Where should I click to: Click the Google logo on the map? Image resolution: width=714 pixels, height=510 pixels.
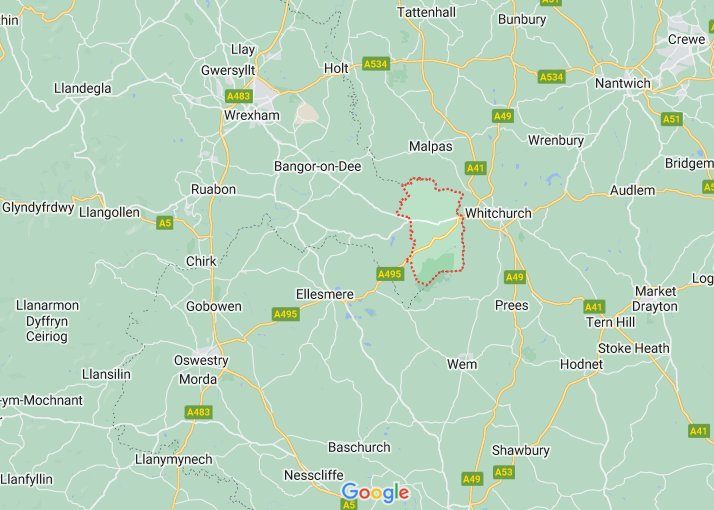coord(375,492)
